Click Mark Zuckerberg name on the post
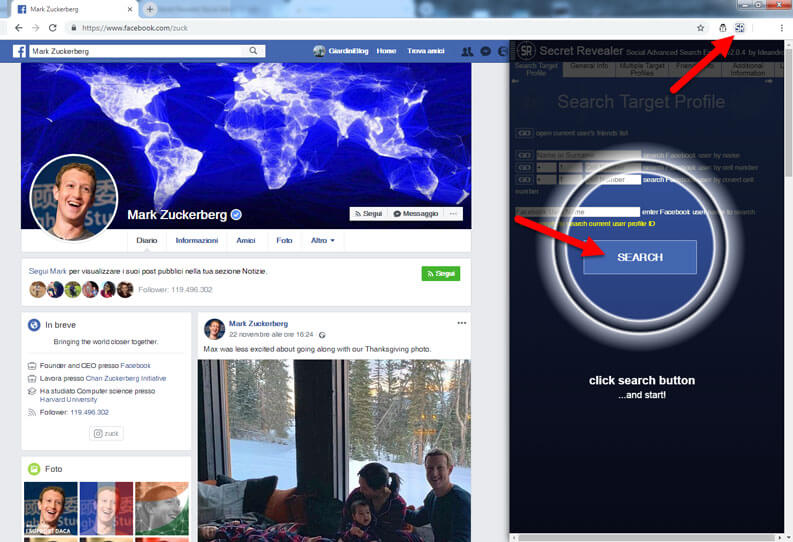793x542 pixels. pyautogui.click(x=258, y=324)
